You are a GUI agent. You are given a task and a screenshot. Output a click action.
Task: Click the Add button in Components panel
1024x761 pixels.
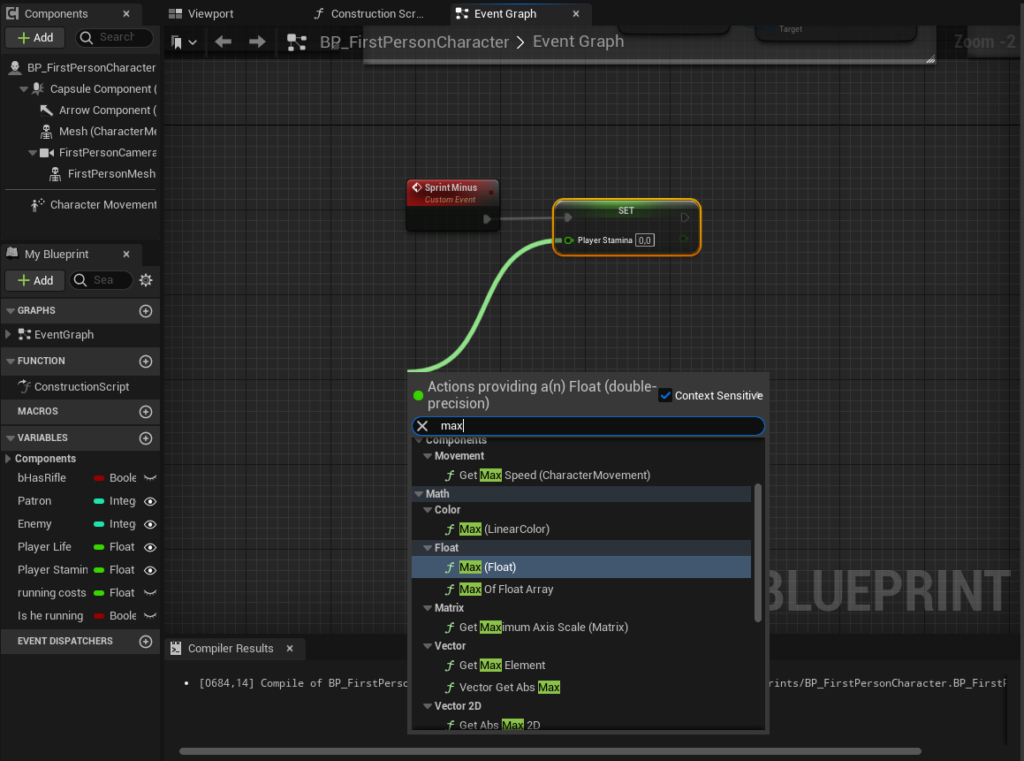[x=35, y=37]
